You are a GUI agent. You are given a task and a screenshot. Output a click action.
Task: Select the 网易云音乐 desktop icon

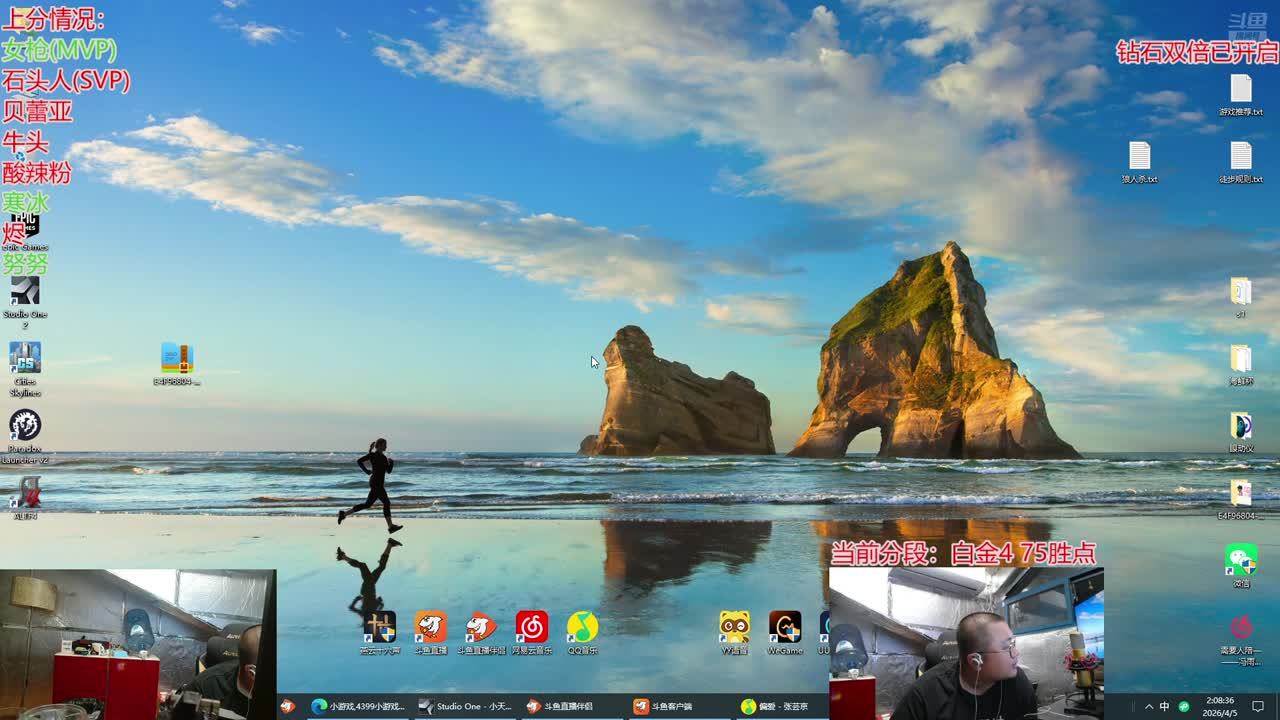[532, 628]
